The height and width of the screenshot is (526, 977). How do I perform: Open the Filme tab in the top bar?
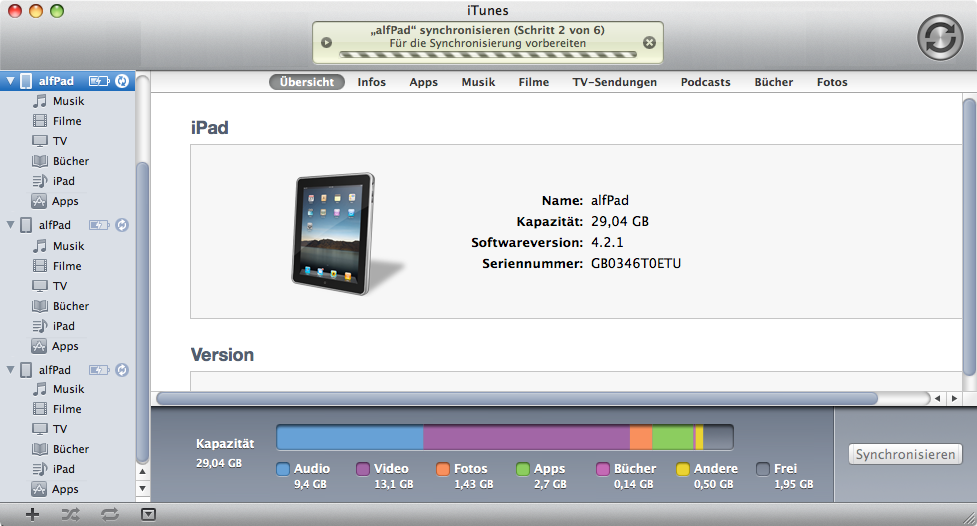point(533,82)
